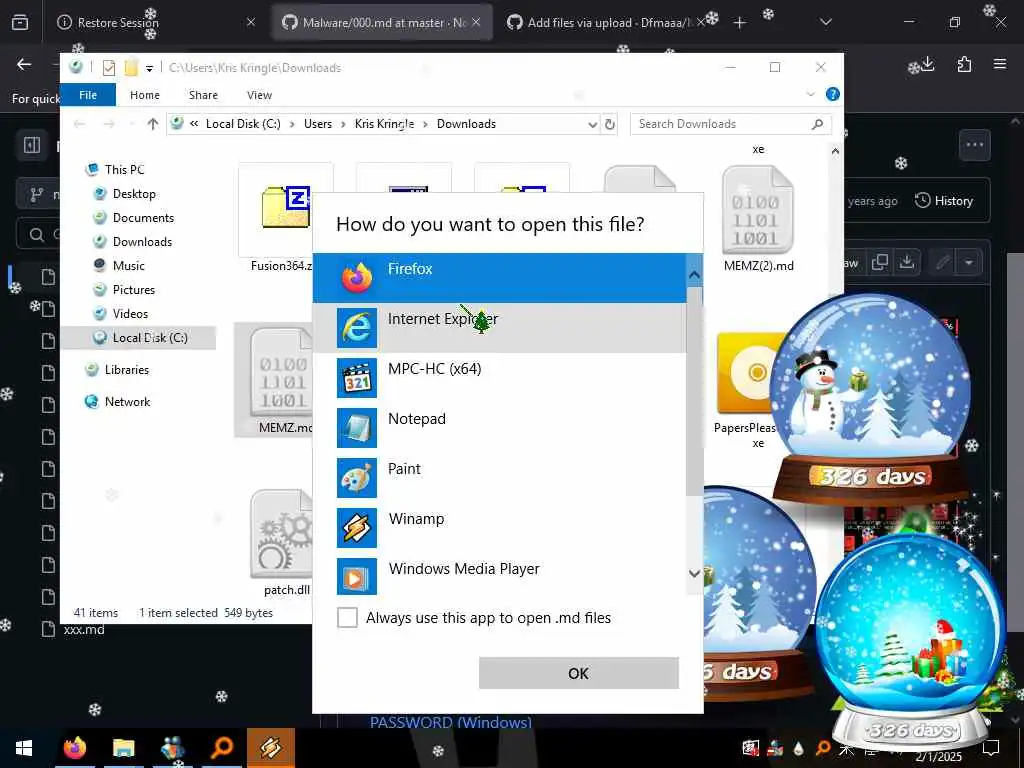Open Winamp from the taskbar
Viewport: 1024px width, 768px height.
pyautogui.click(x=270, y=748)
